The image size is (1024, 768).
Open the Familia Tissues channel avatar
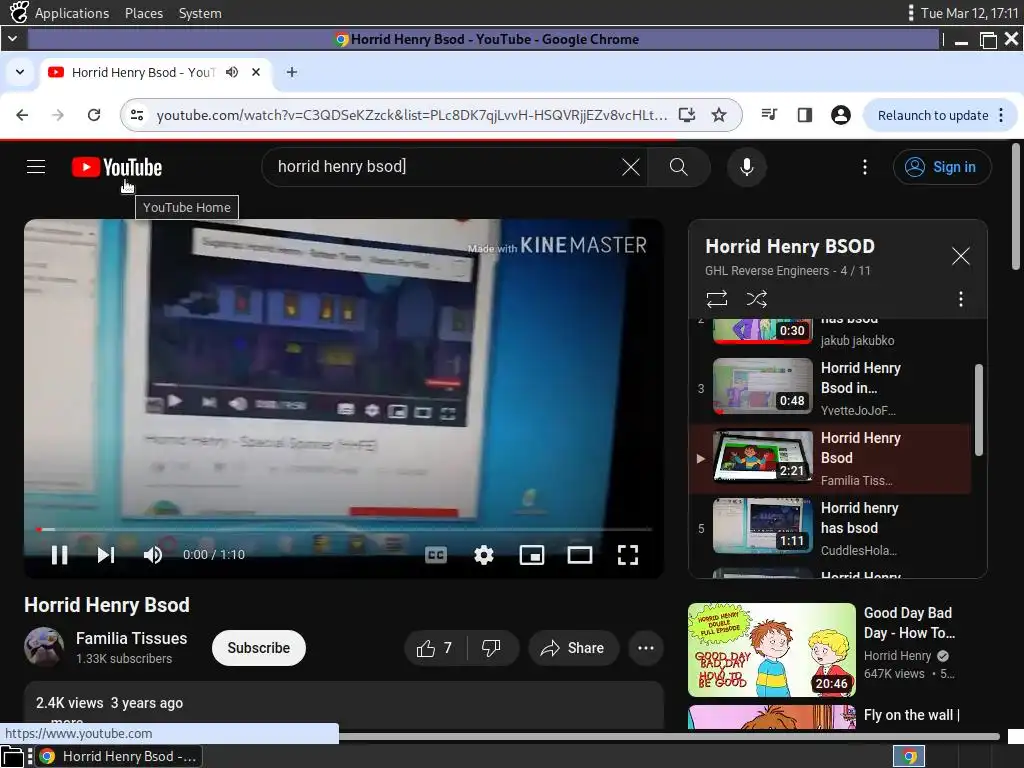click(x=44, y=647)
